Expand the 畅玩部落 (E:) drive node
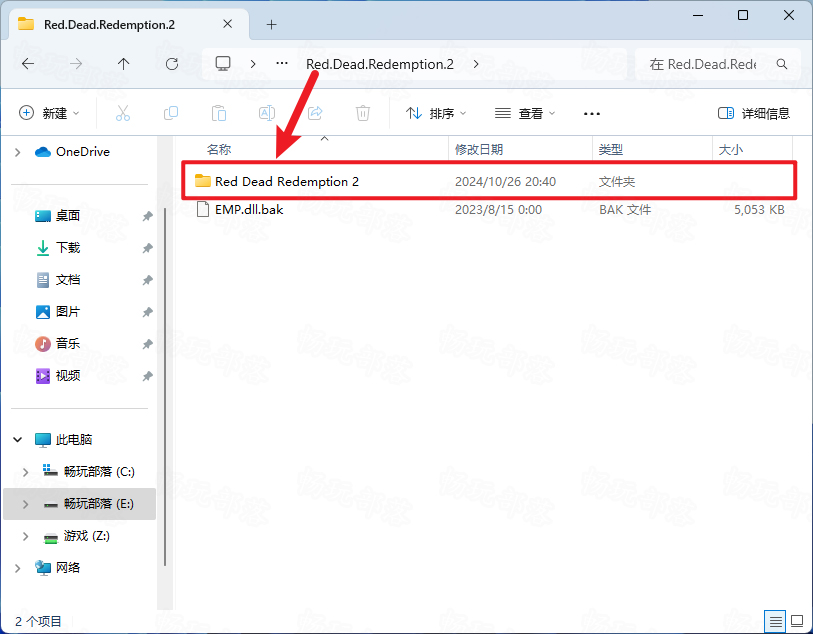 click(25, 504)
